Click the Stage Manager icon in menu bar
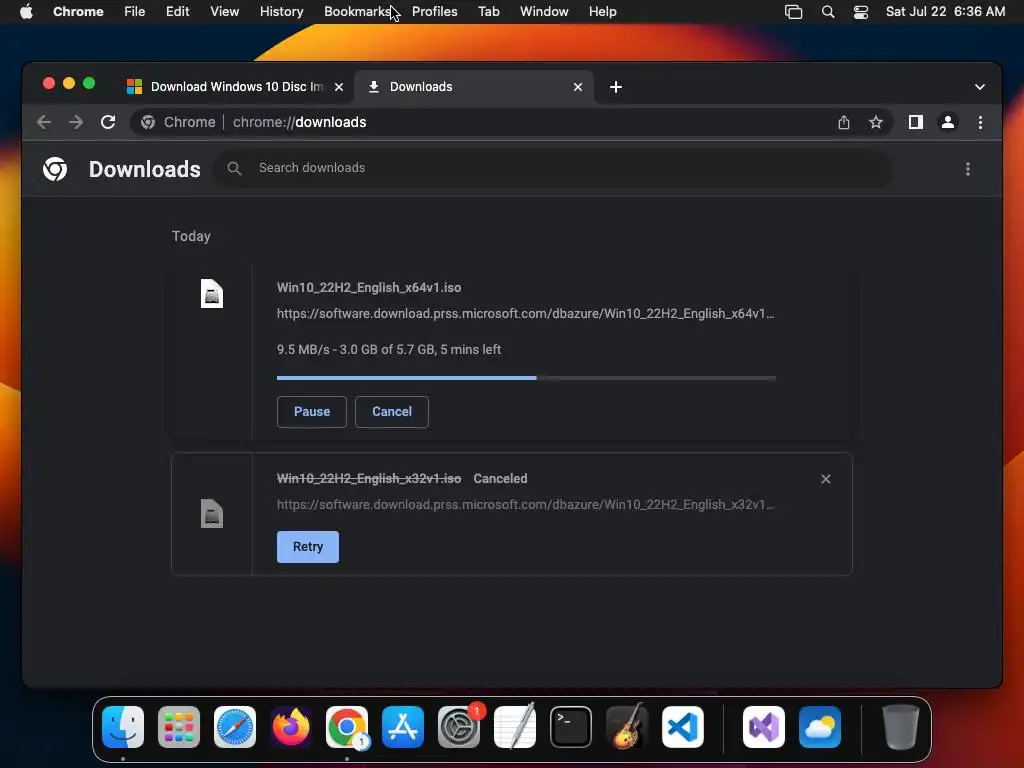 (793, 12)
